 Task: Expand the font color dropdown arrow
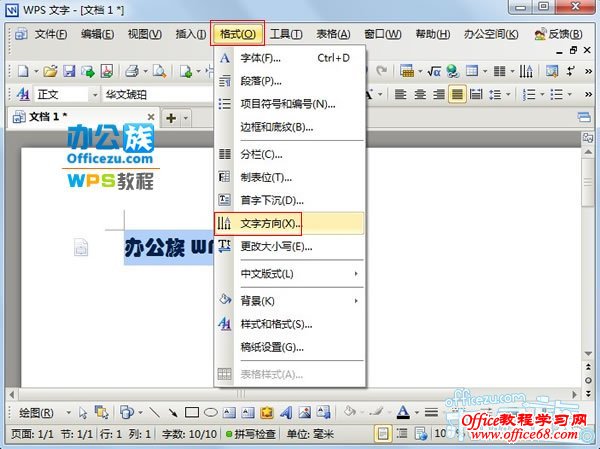417,412
